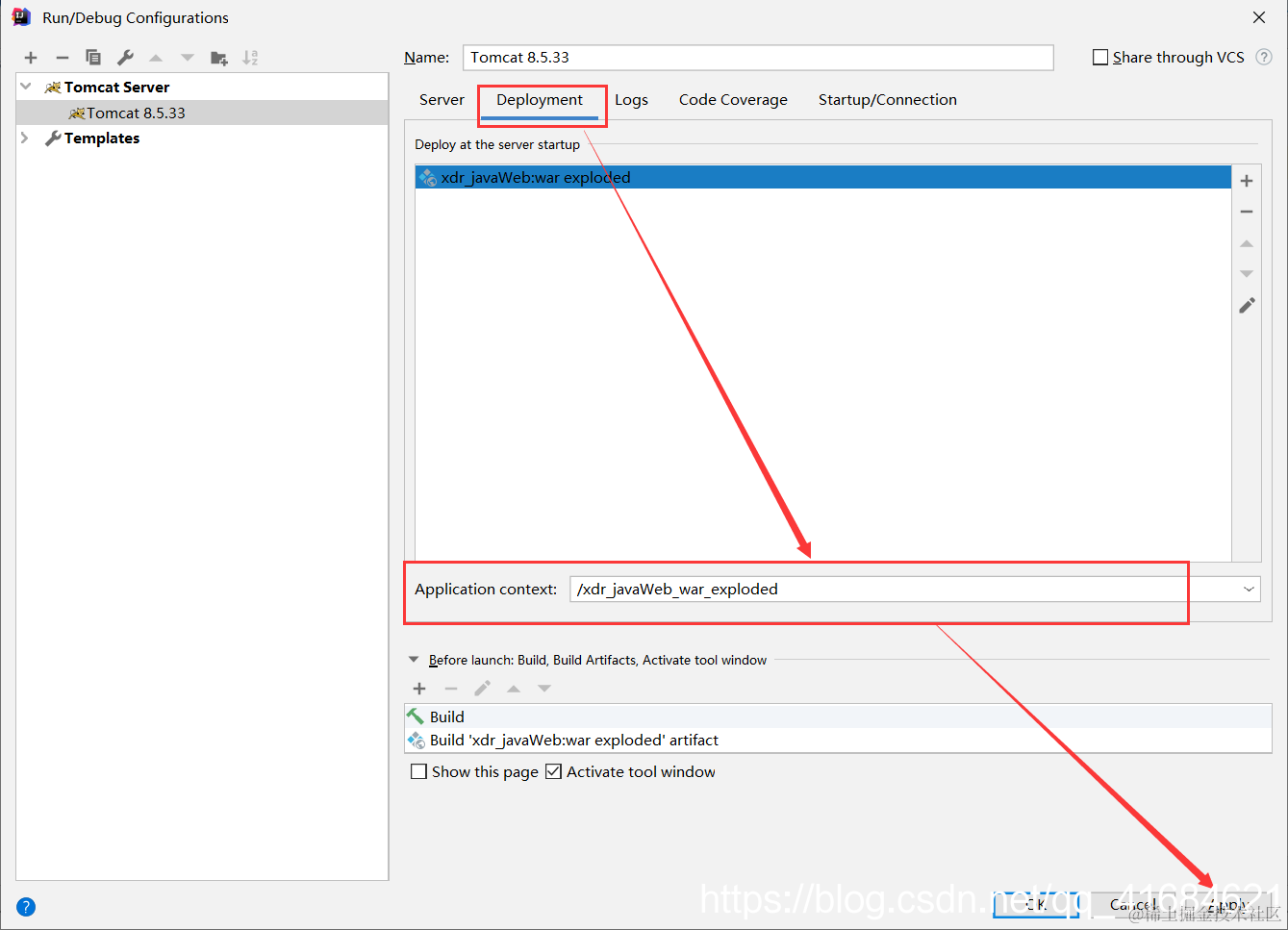Screen dimensions: 1288x930
Task: Move before launch task up
Action: point(514,689)
